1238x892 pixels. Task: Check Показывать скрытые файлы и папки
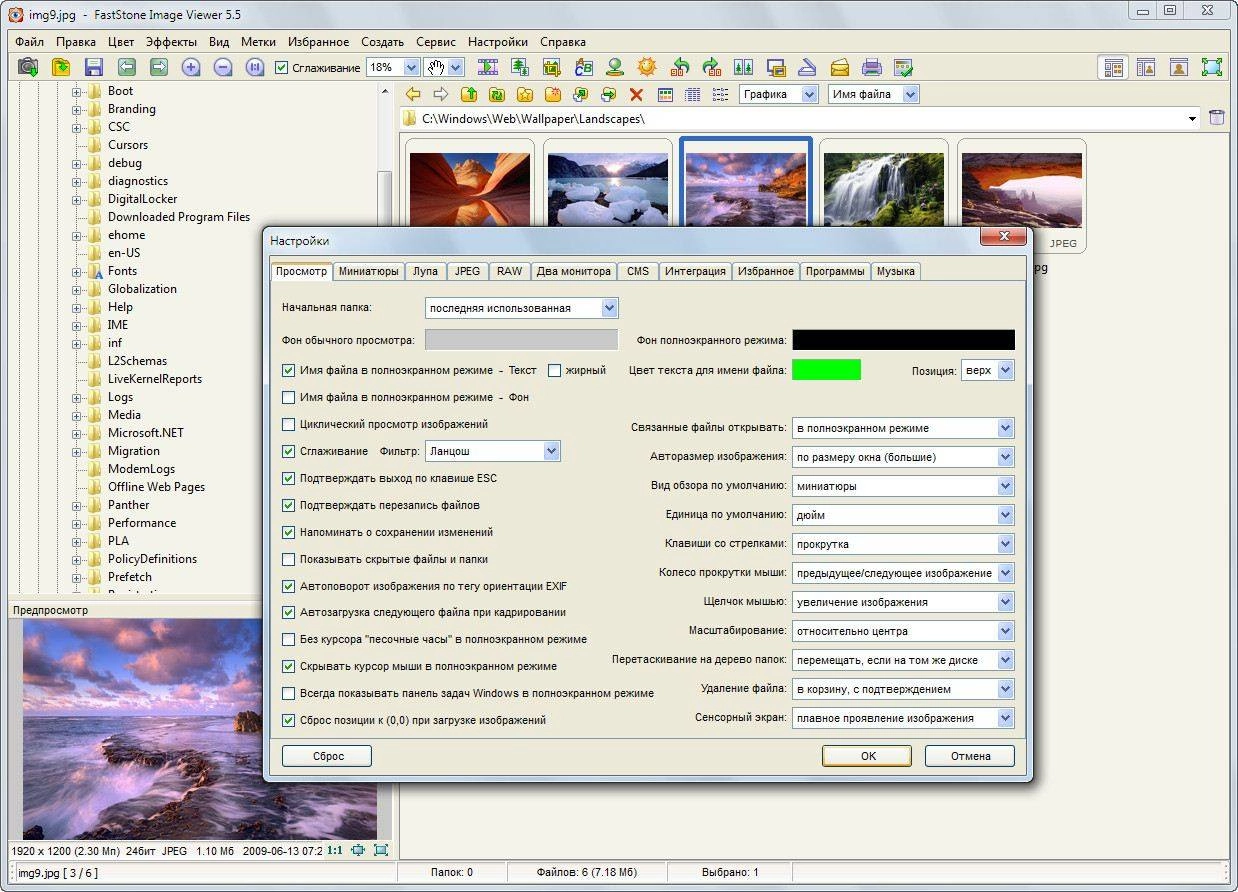point(289,559)
